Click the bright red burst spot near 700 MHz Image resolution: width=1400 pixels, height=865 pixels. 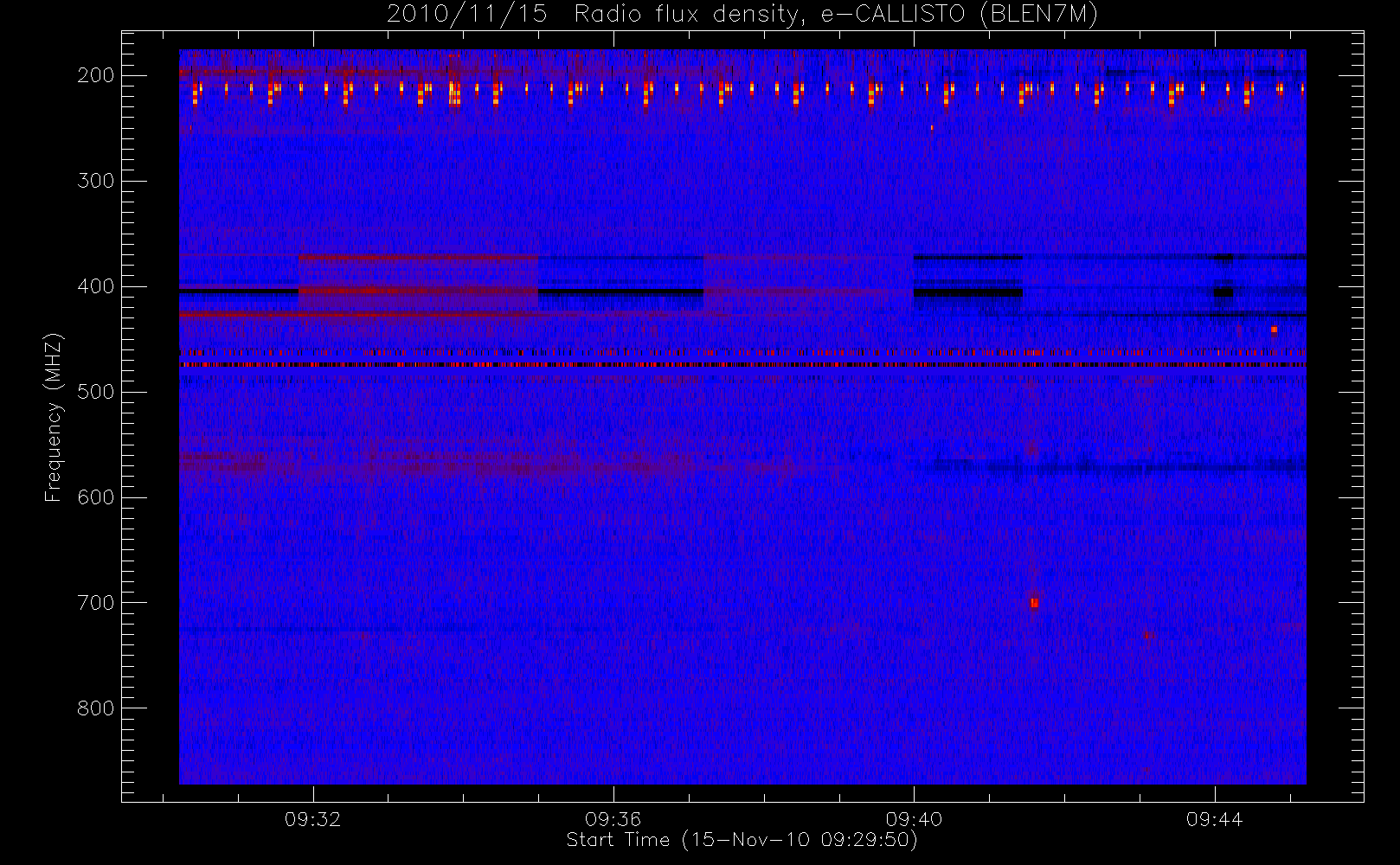tap(1034, 602)
